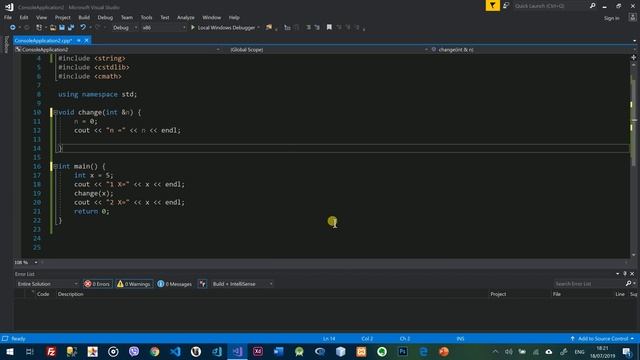The width and height of the screenshot is (640, 360).
Task: Expand the Local Windows Debugger dropdown arrow
Action: pyautogui.click(x=258, y=27)
